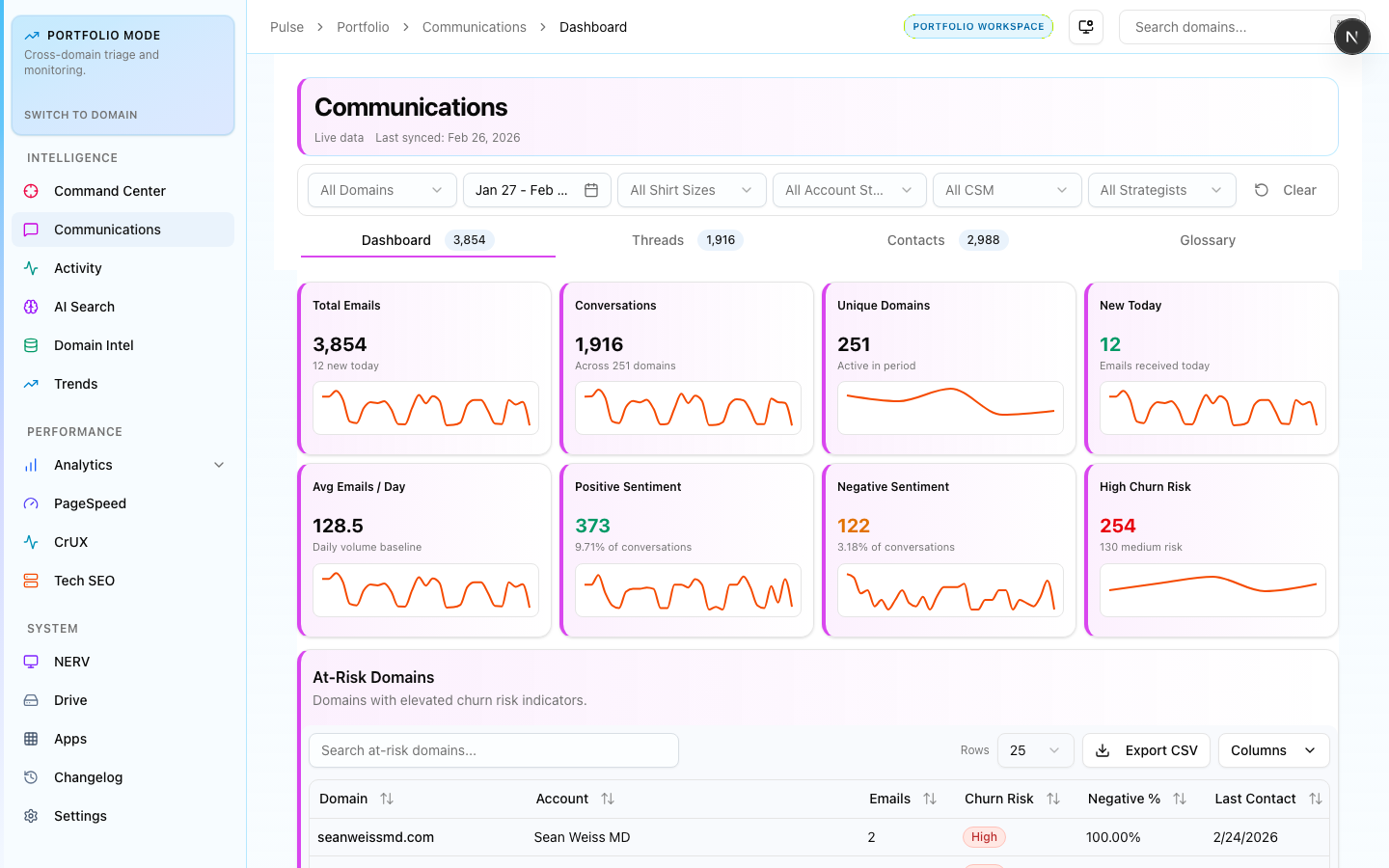The image size is (1389, 868).
Task: Open the Changelog history icon
Action: click(x=31, y=777)
